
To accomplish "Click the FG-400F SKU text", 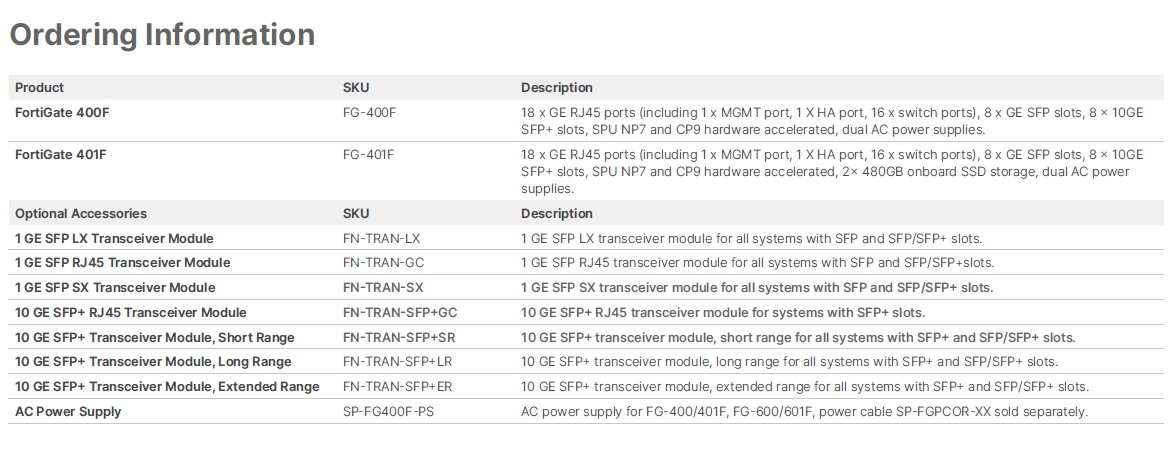I will pyautogui.click(x=369, y=112).
